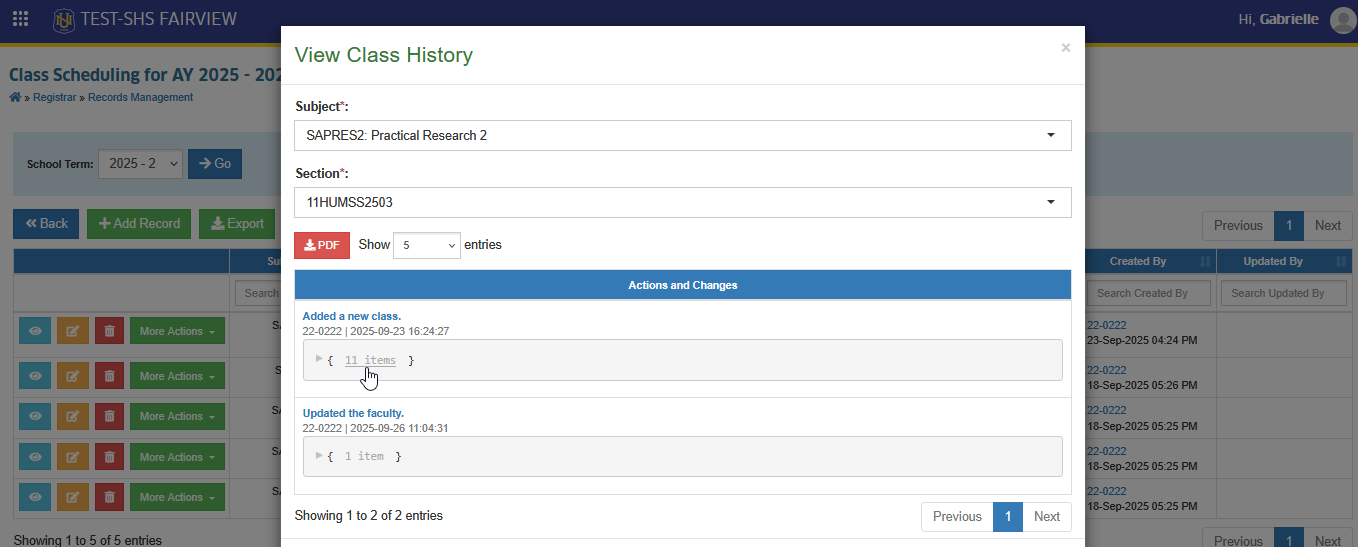
Task: Close the View Class History dialog
Action: click(x=1065, y=47)
